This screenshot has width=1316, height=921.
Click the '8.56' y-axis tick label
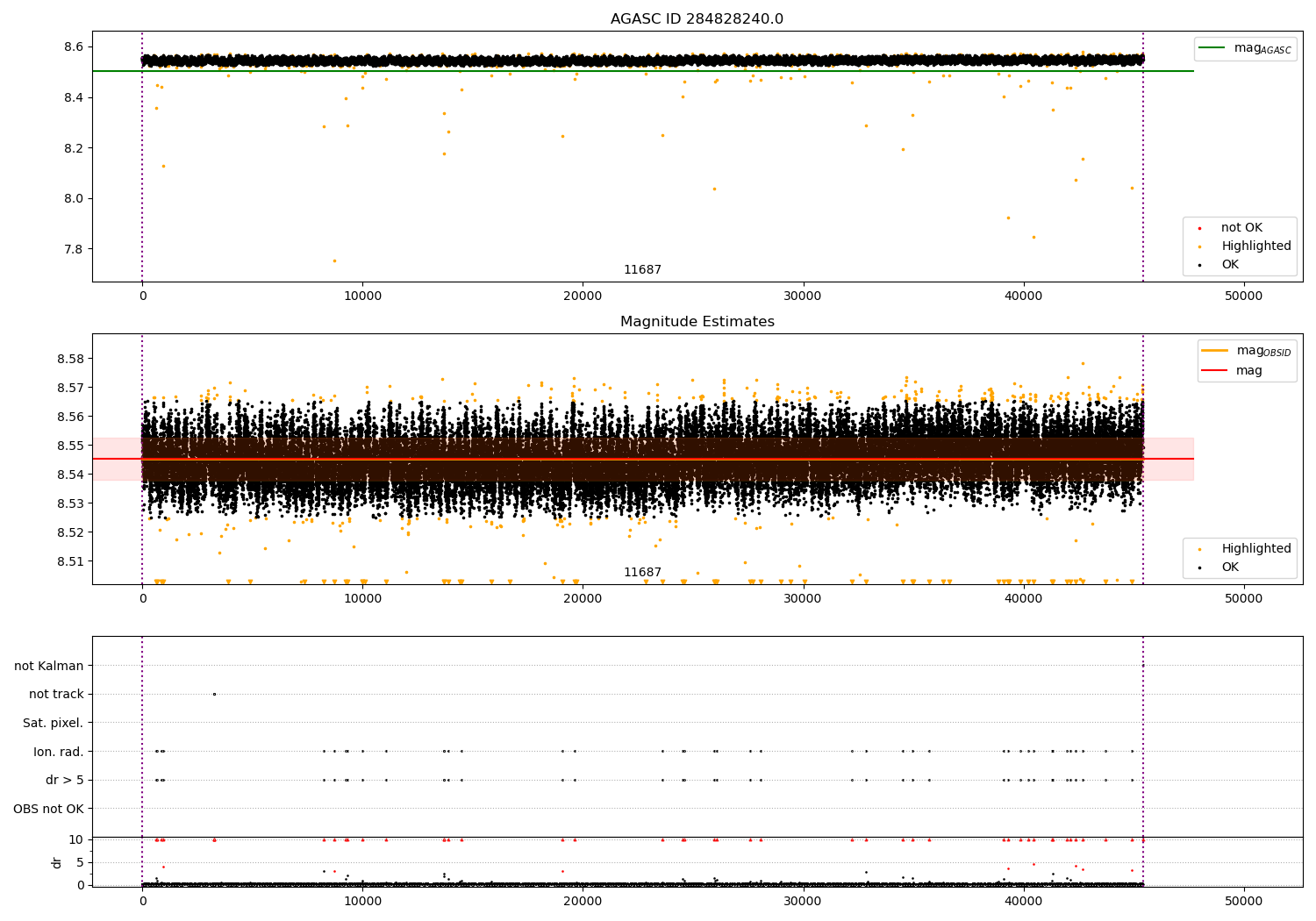(70, 417)
